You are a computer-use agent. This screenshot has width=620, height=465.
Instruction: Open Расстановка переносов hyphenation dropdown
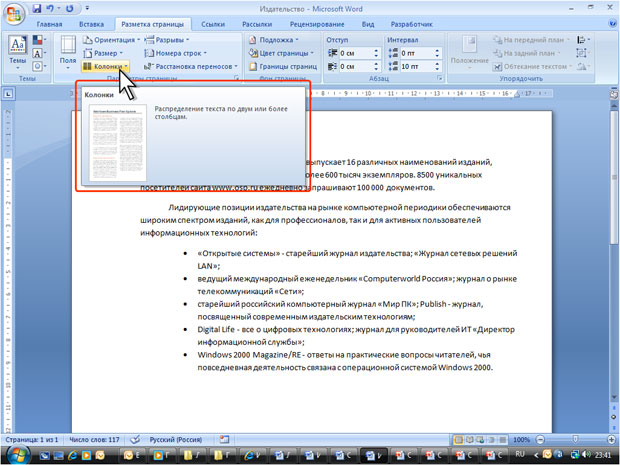click(191, 66)
